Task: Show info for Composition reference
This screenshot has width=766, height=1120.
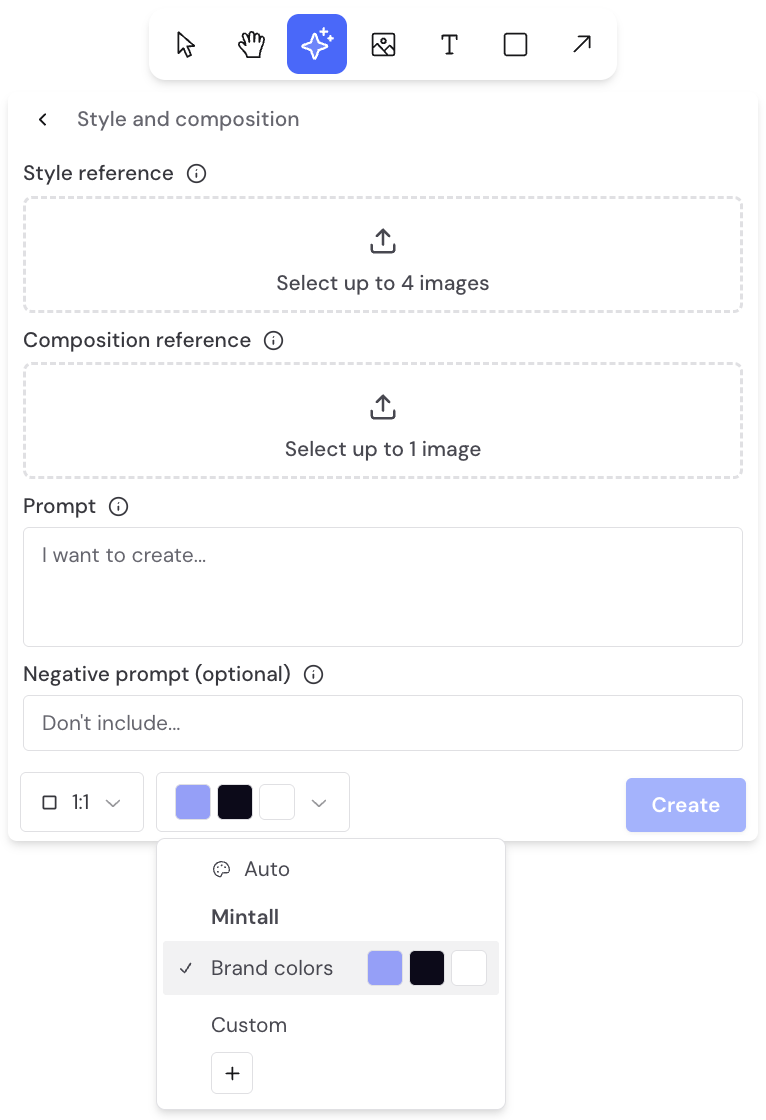Action: (x=274, y=341)
